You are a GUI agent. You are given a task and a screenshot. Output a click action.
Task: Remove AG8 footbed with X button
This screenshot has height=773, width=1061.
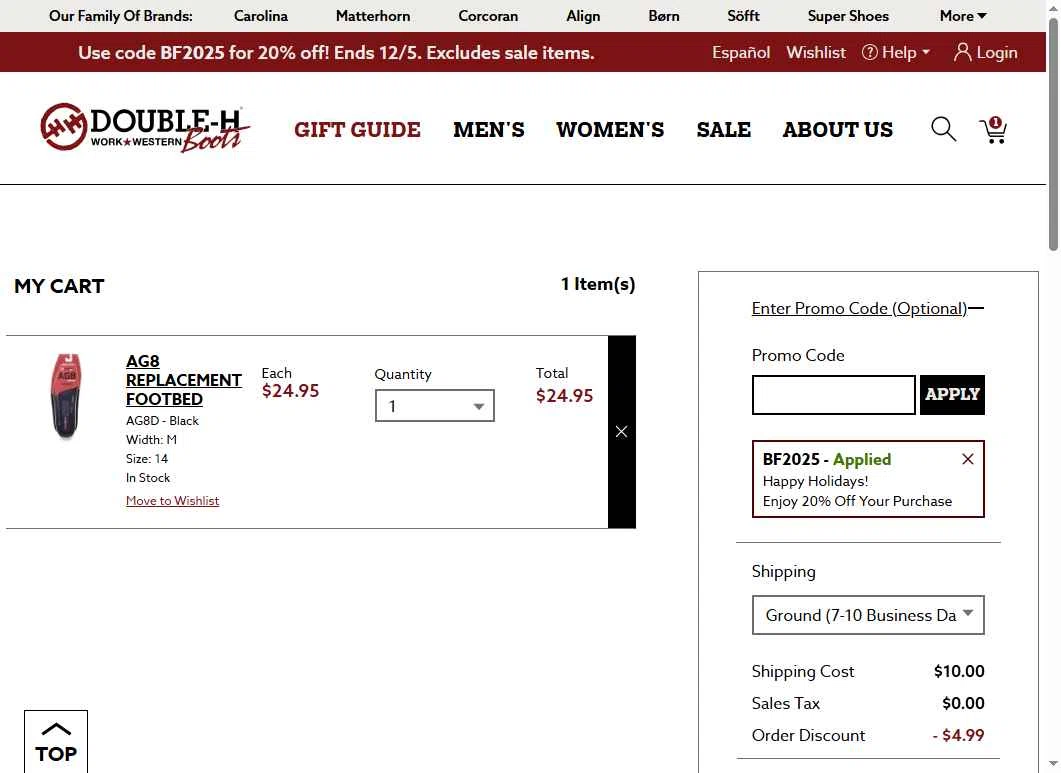pyautogui.click(x=621, y=432)
